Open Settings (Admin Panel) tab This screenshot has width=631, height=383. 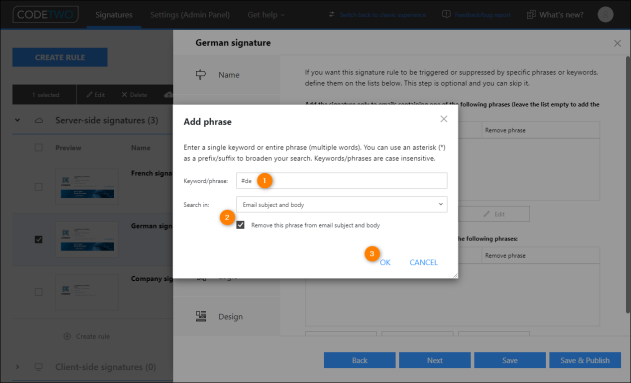[190, 15]
